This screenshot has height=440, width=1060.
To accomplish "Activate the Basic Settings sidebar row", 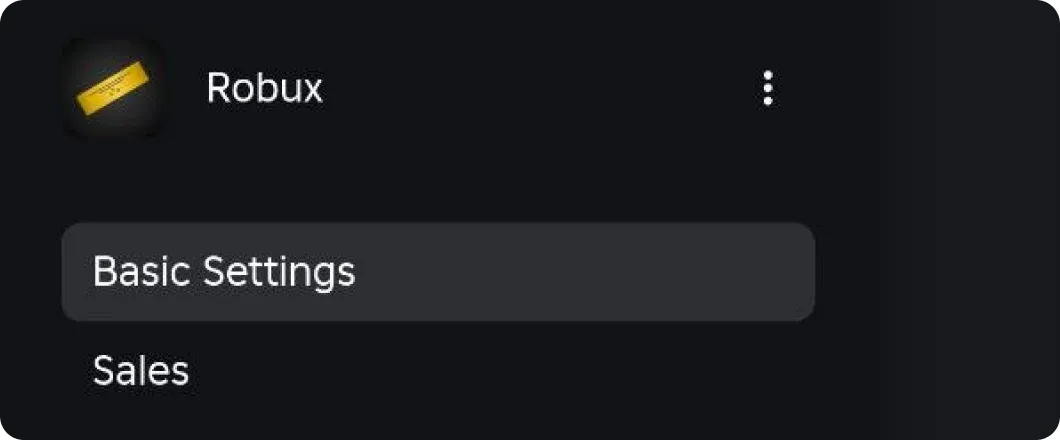I will (438, 272).
